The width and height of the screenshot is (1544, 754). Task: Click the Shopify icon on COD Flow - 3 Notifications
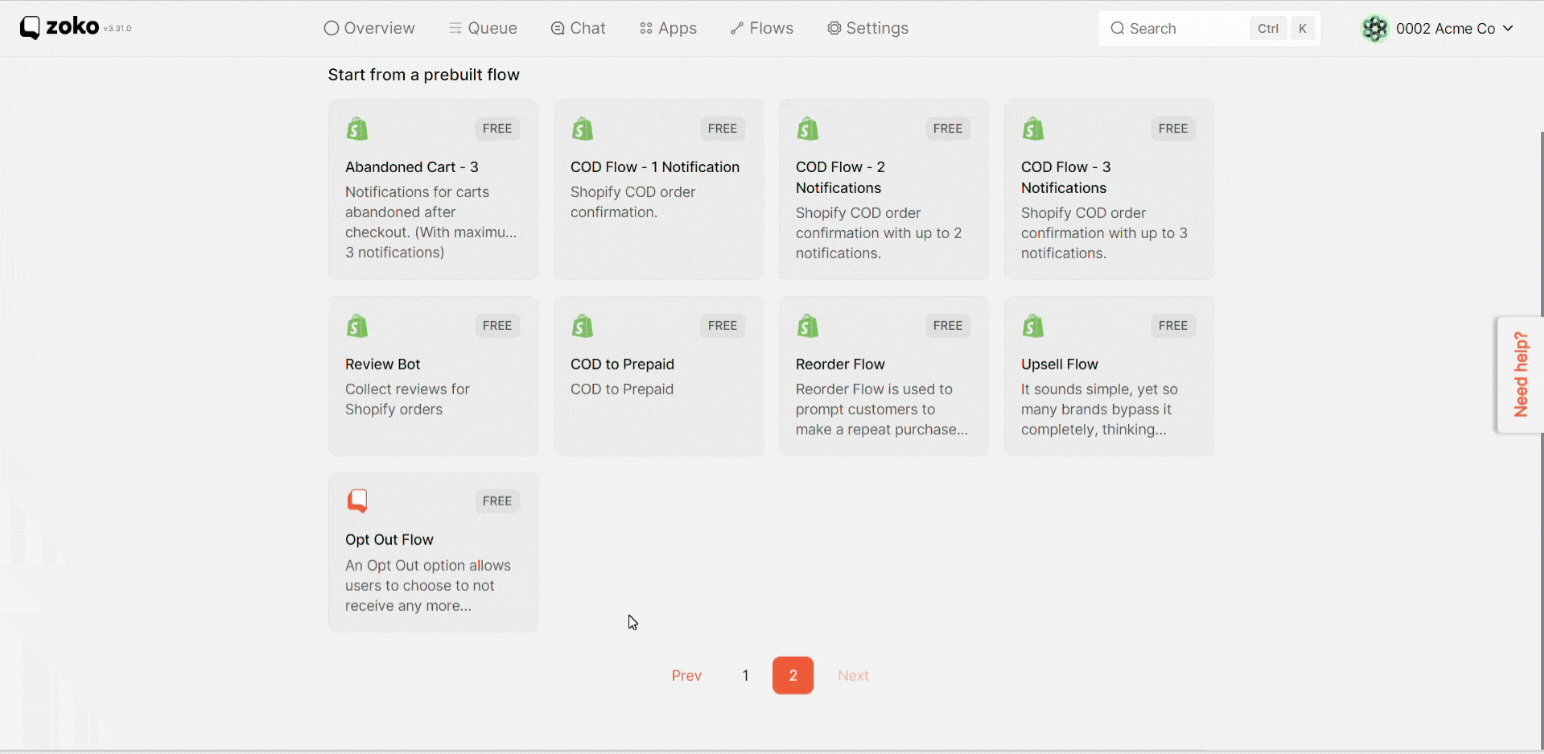pos(1033,129)
